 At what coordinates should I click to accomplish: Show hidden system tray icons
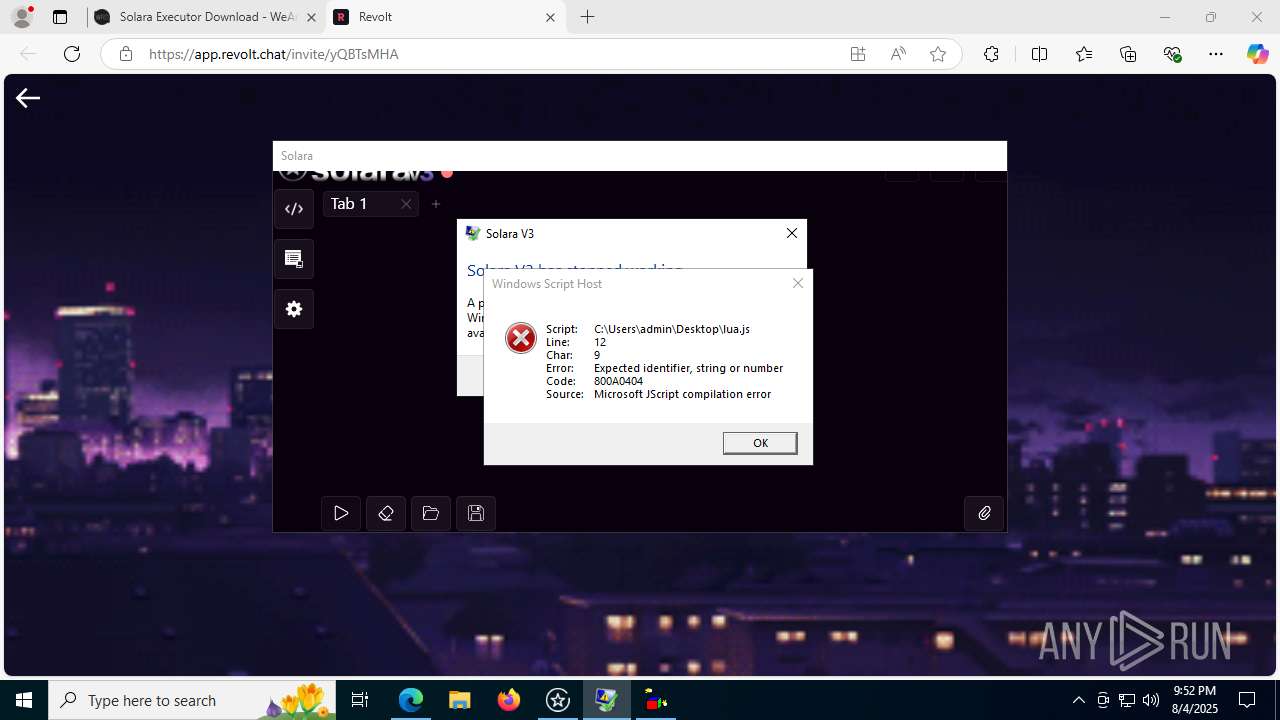tap(1078, 700)
